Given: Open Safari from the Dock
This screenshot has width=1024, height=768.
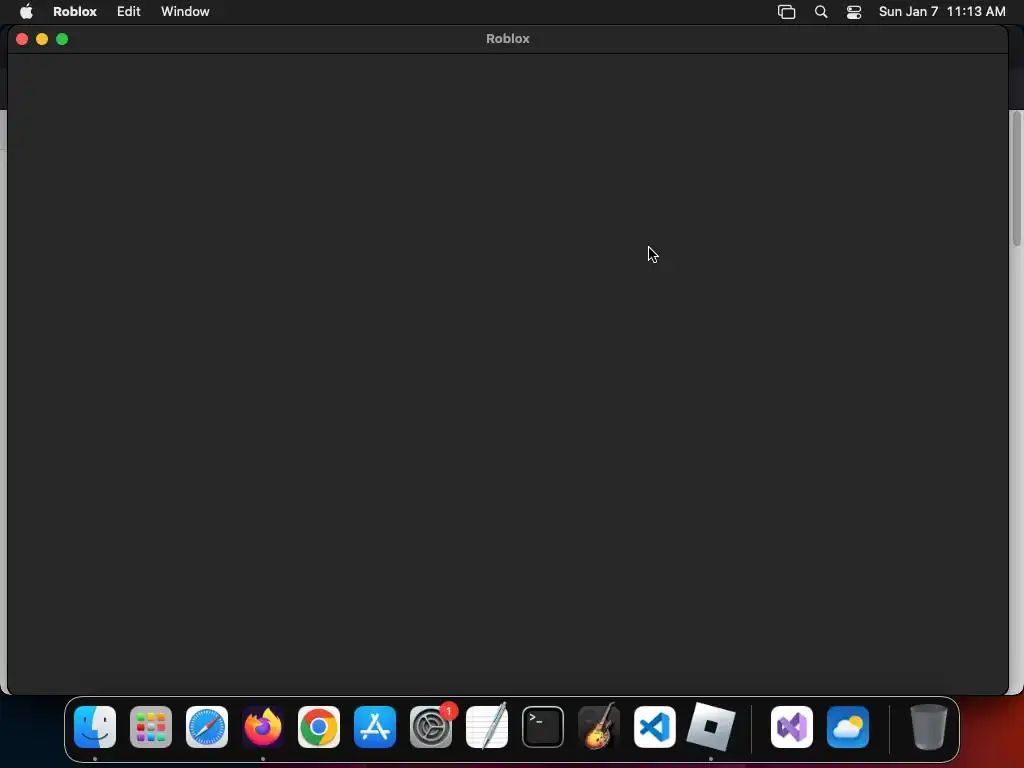Looking at the screenshot, I should click(x=207, y=727).
